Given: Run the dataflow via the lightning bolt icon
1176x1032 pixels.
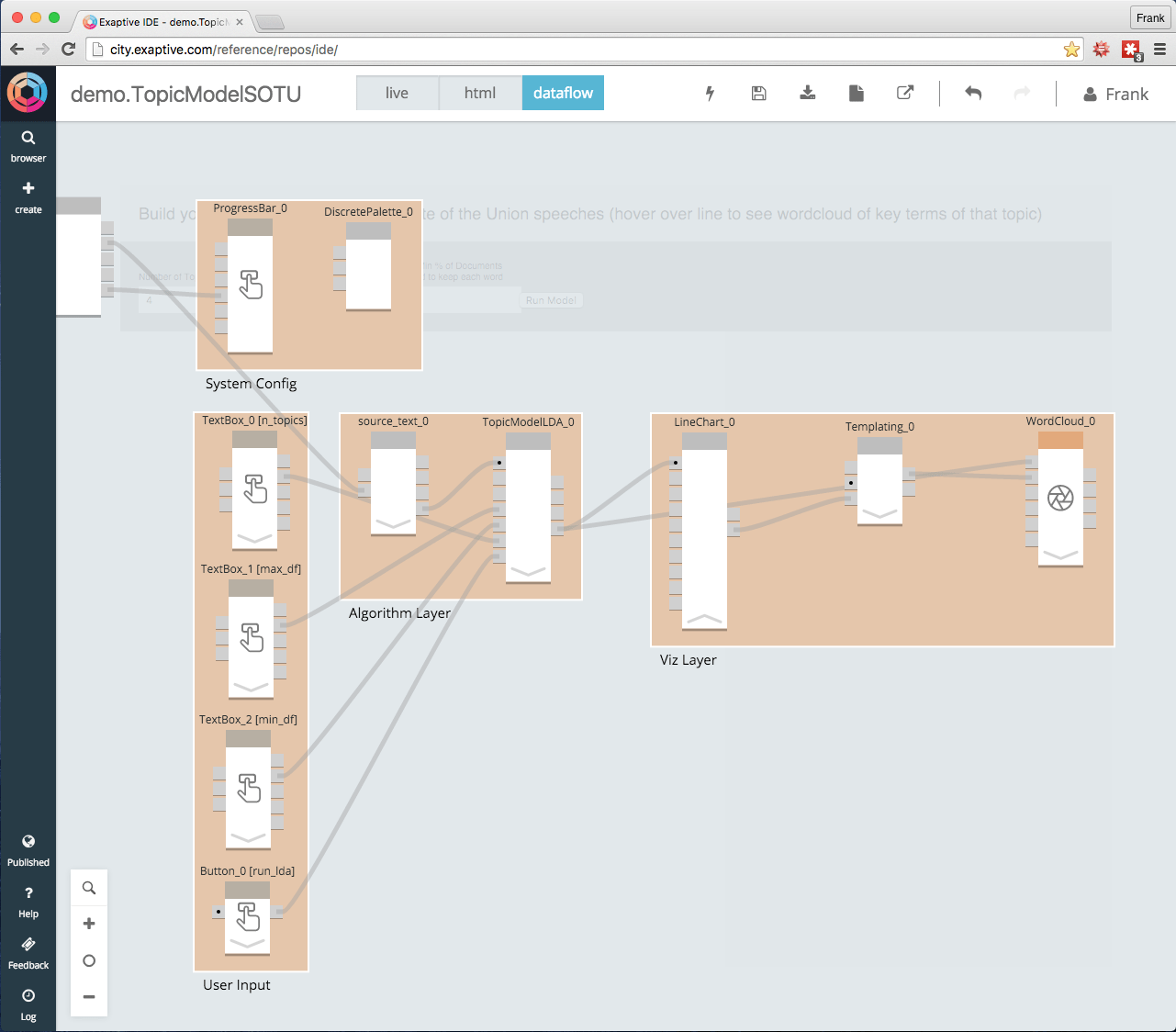Looking at the screenshot, I should pos(710,93).
